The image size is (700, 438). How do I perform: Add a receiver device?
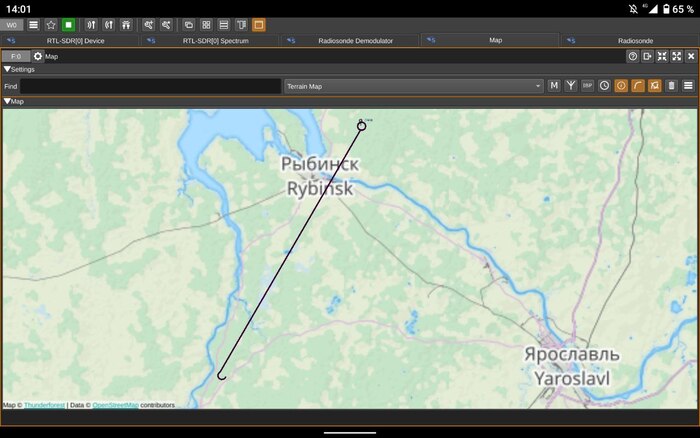(91, 25)
